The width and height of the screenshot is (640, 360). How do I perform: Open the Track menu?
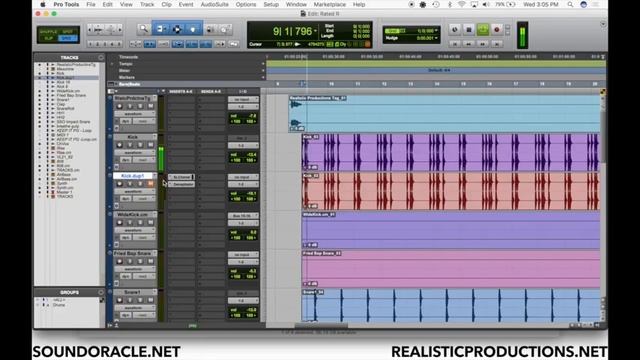(147, 4)
